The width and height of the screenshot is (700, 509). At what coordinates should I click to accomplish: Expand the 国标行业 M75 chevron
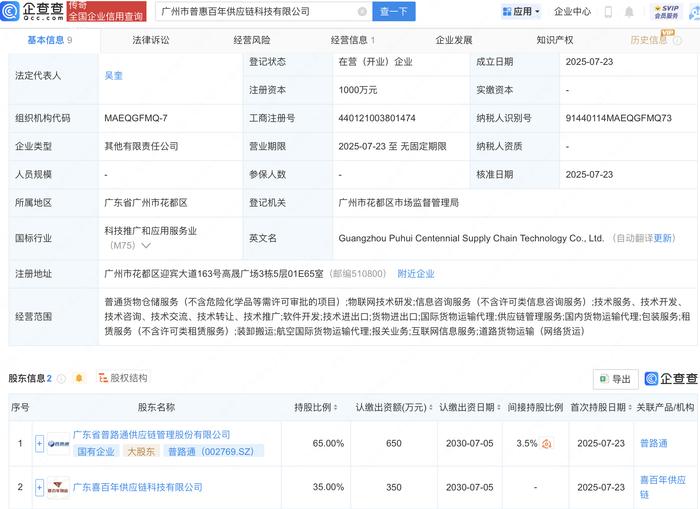pyautogui.click(x=146, y=246)
